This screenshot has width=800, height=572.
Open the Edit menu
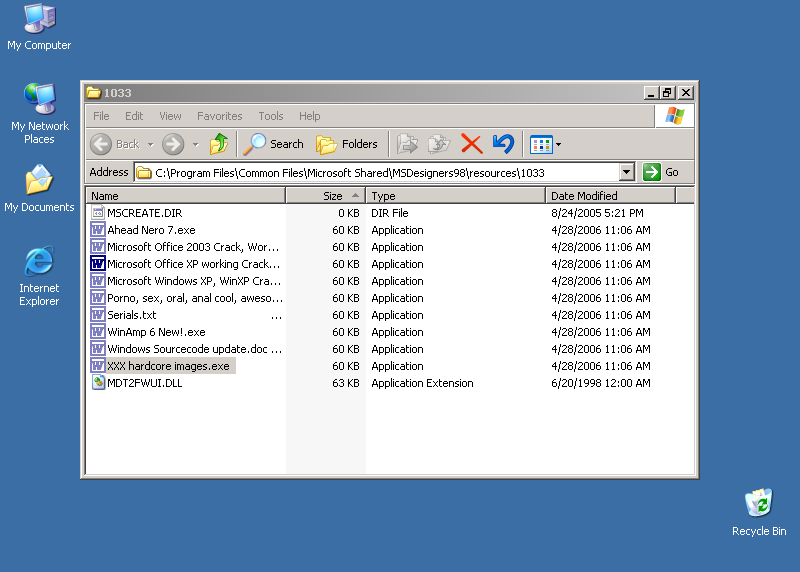tap(134, 116)
